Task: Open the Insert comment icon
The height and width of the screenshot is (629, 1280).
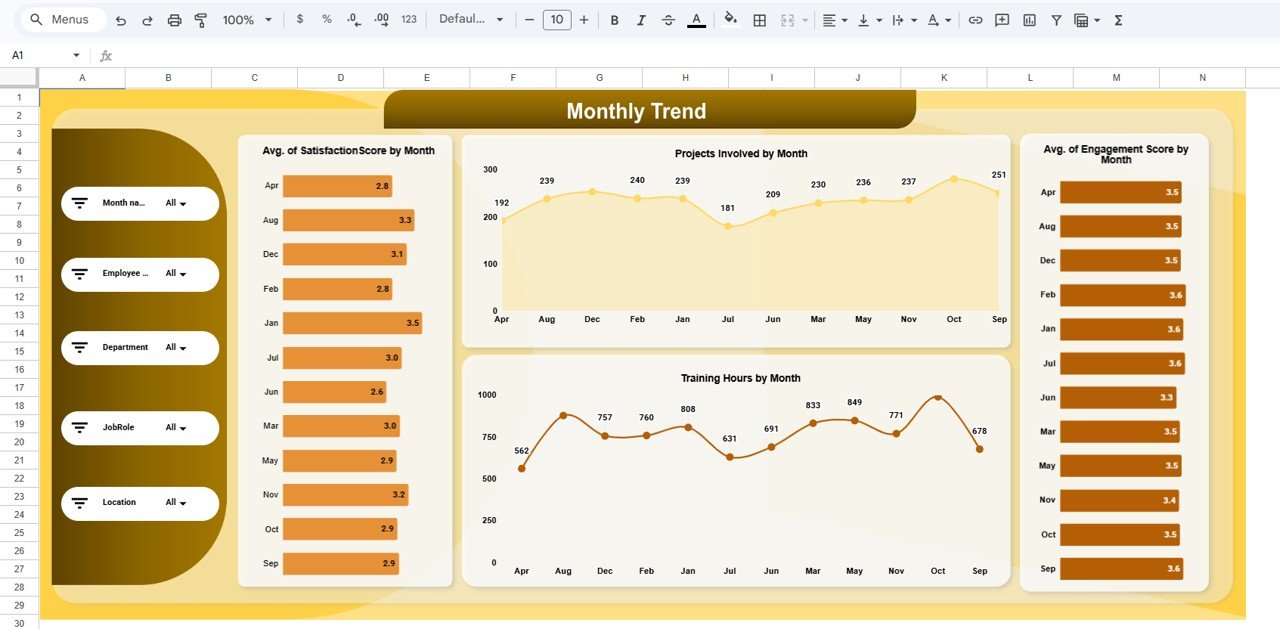Action: (x=1001, y=19)
